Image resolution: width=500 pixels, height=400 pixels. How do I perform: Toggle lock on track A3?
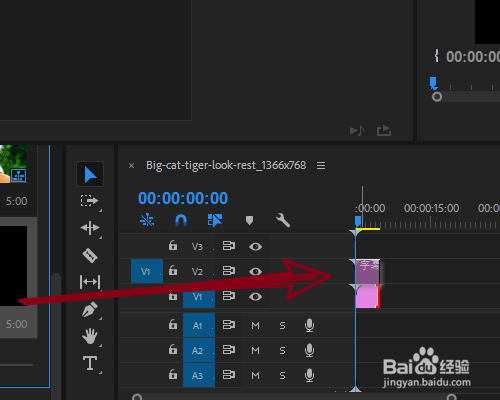pyautogui.click(x=173, y=374)
